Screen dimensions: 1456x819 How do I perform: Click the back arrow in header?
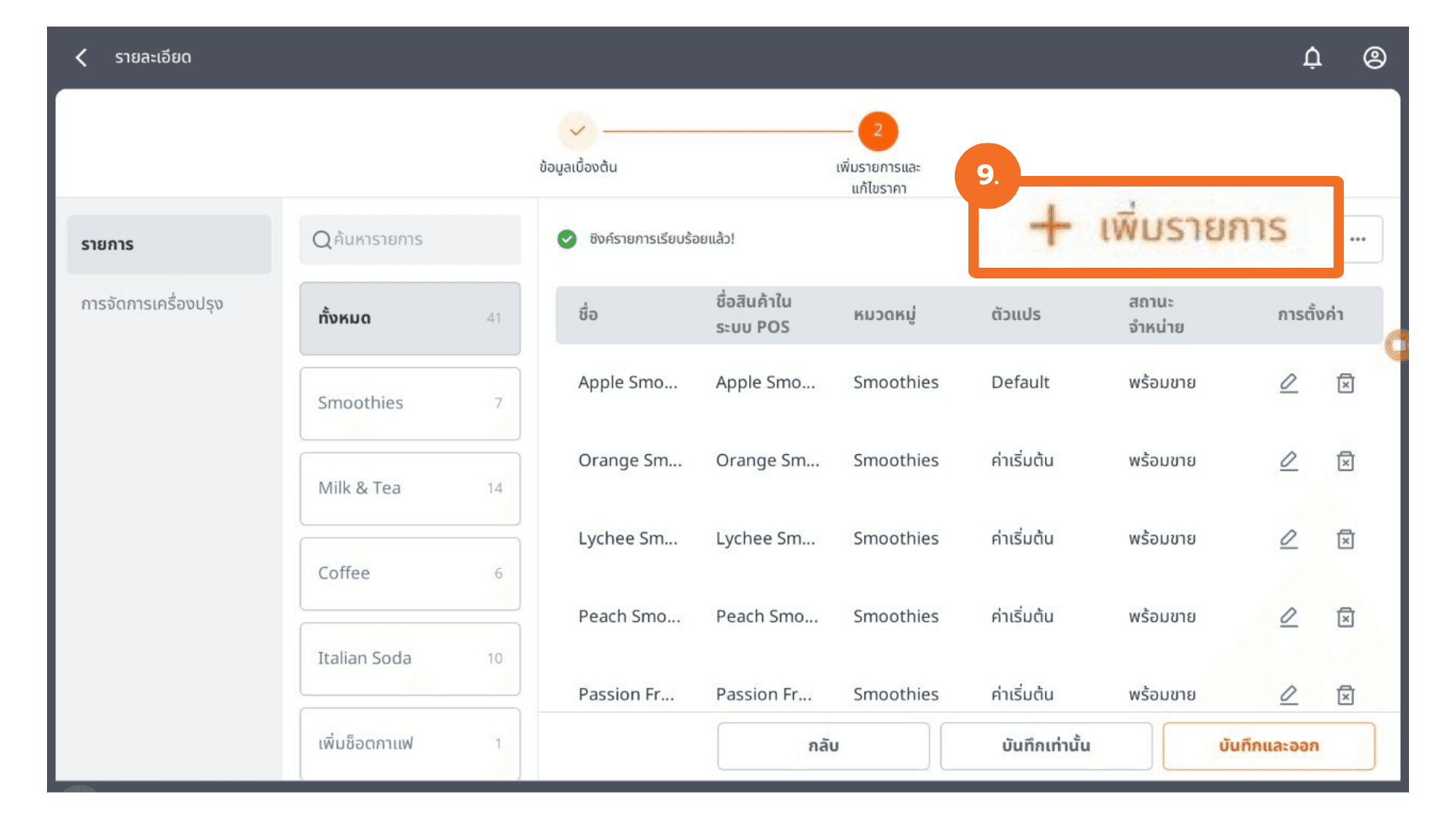82,58
